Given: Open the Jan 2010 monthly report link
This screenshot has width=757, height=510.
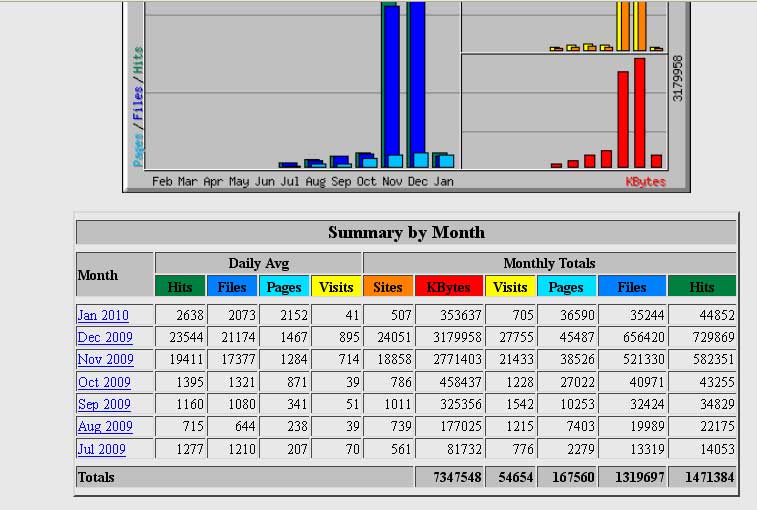Looking at the screenshot, I should 103,315.
